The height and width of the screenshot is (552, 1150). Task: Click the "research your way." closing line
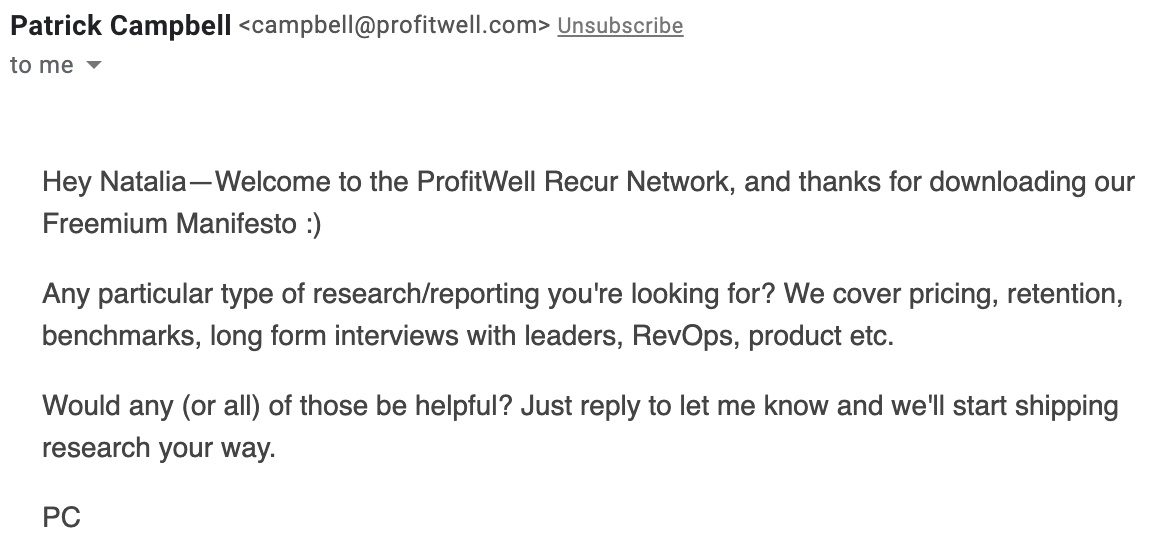158,447
